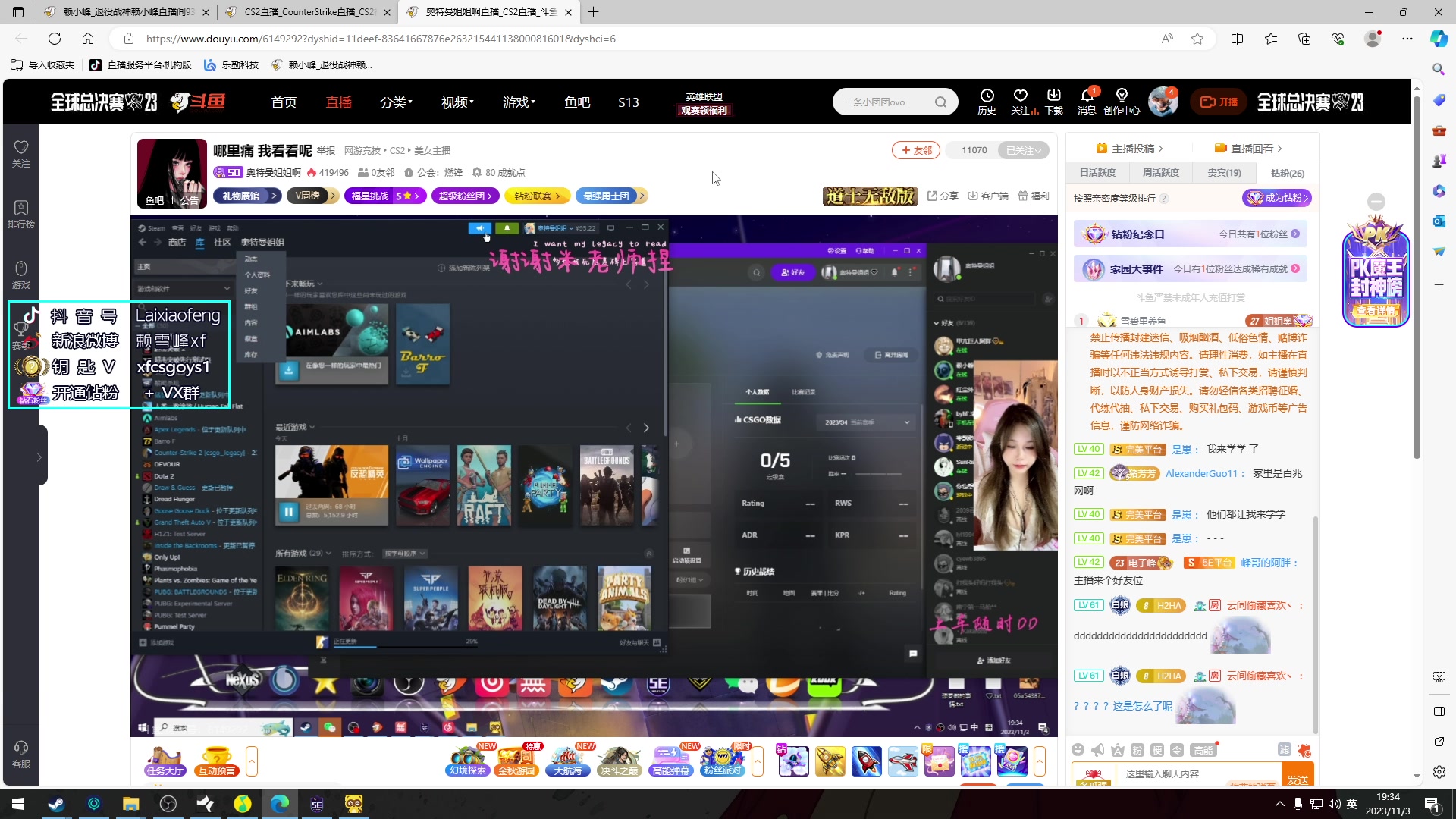Click the browser address bar URL
The image size is (1456, 819).
click(x=381, y=39)
